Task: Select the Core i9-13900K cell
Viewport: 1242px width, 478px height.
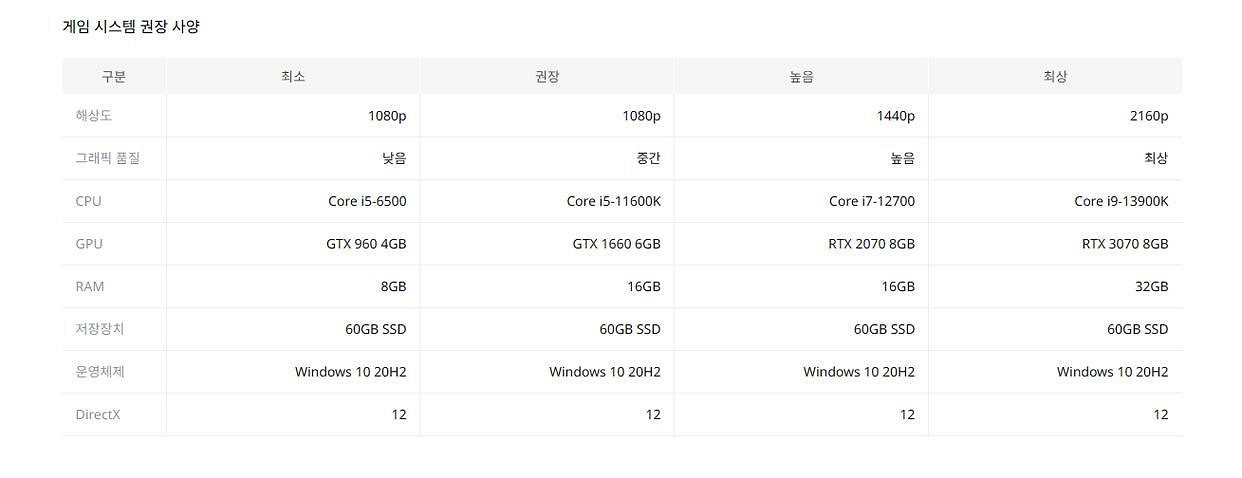Action: (x=1121, y=201)
